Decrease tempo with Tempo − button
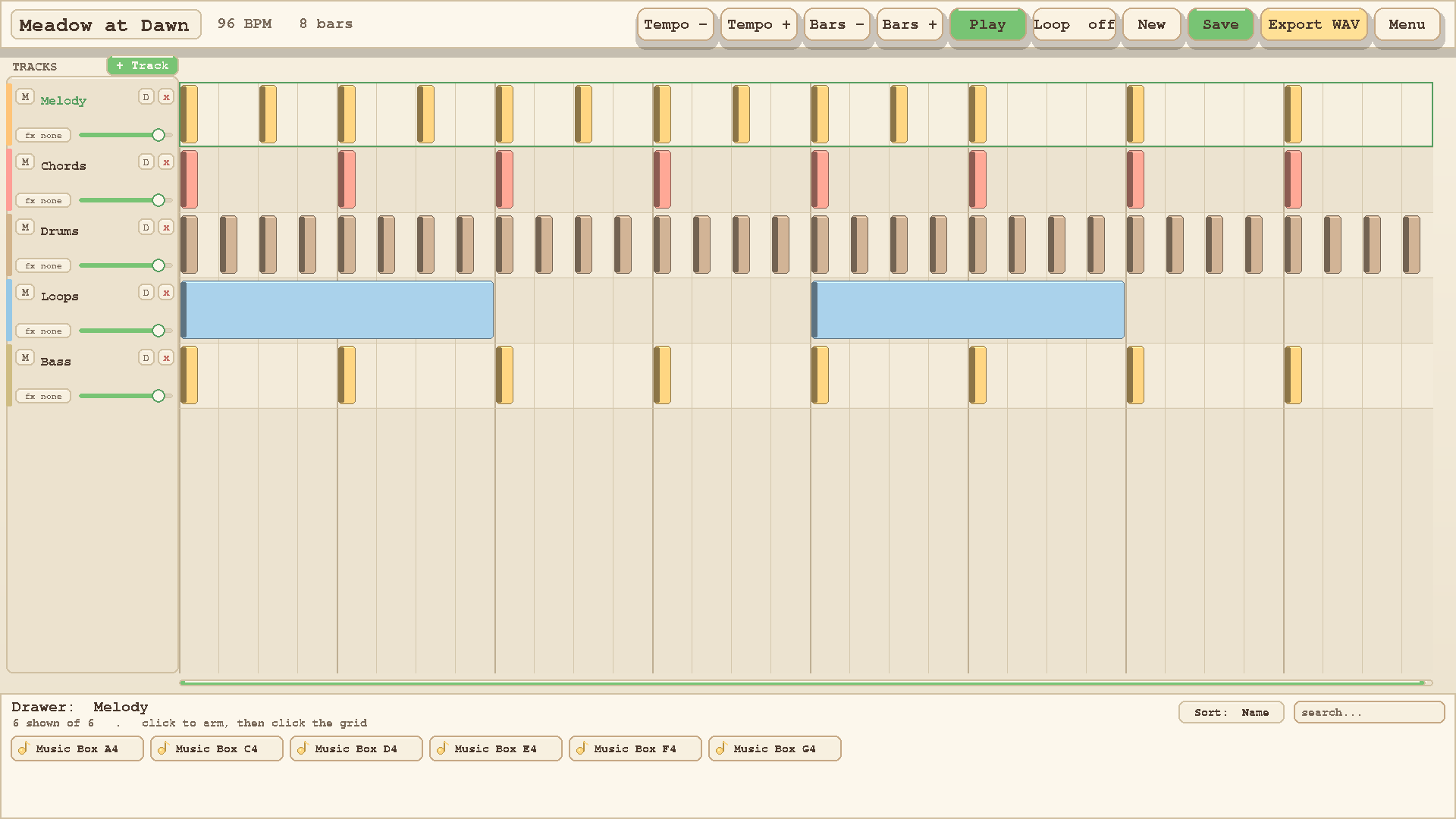Image resolution: width=1456 pixels, height=819 pixels. (676, 25)
